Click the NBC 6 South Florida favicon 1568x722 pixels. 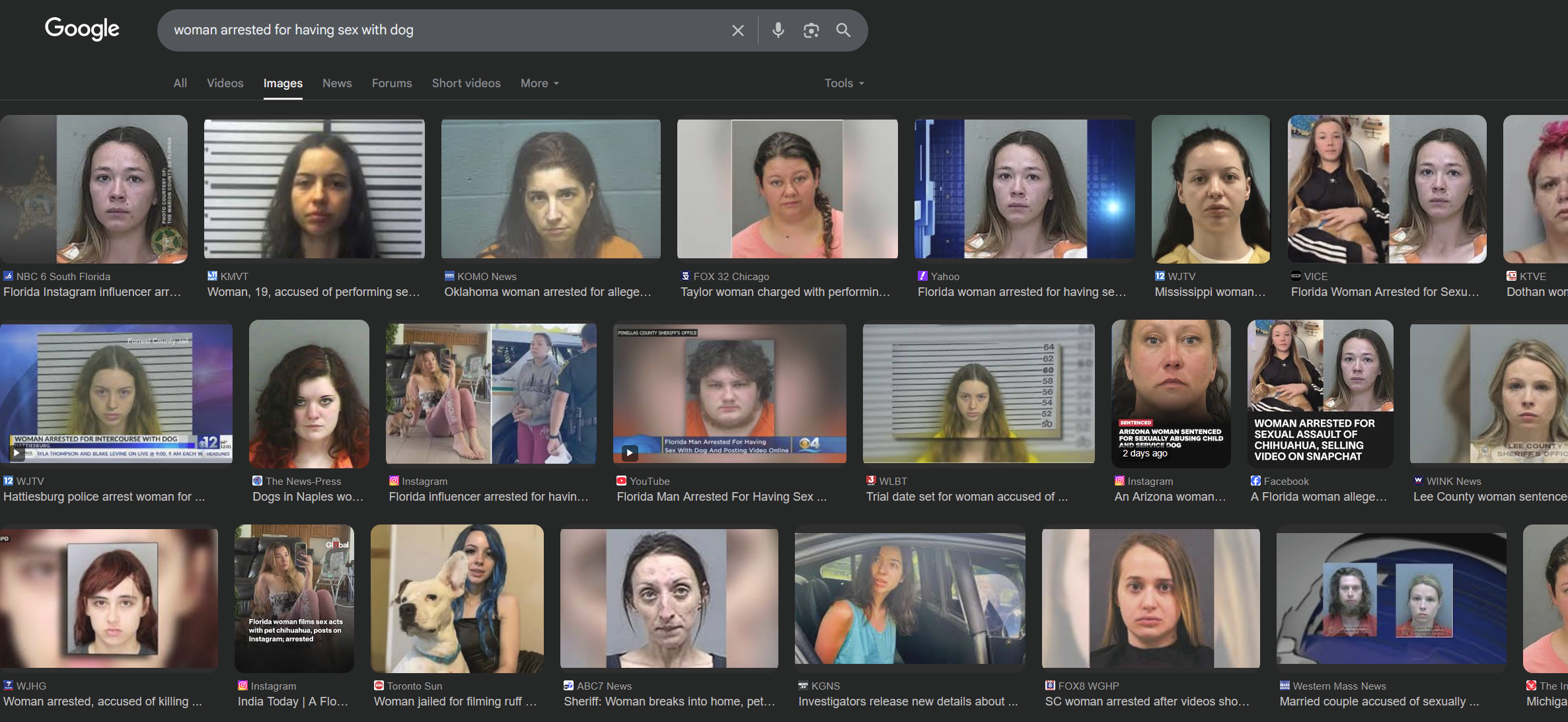pos(8,276)
